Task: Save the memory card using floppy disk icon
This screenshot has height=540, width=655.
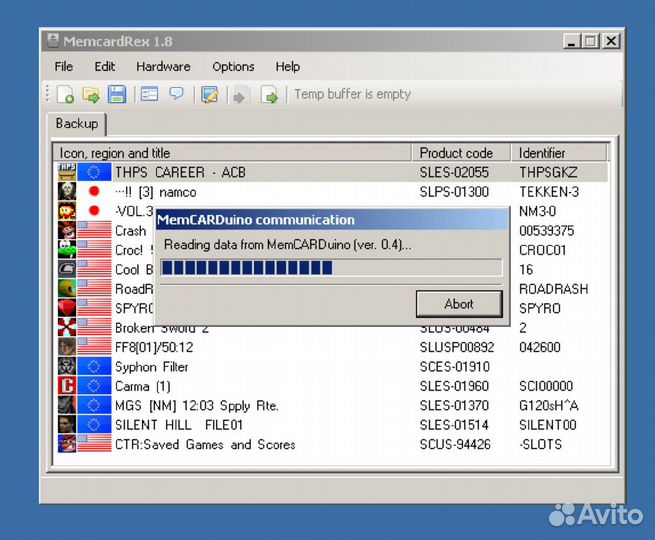Action: tap(117, 94)
